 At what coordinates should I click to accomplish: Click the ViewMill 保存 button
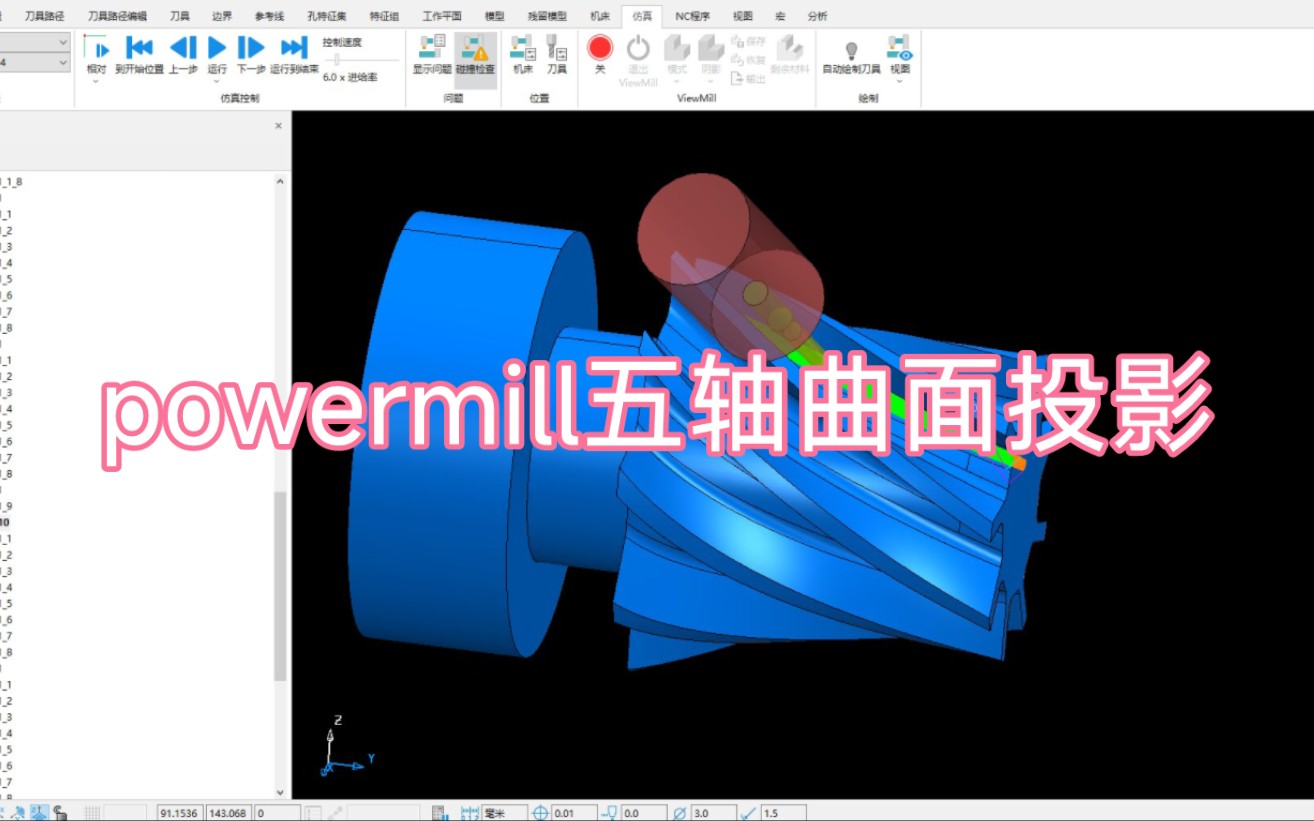coord(749,42)
